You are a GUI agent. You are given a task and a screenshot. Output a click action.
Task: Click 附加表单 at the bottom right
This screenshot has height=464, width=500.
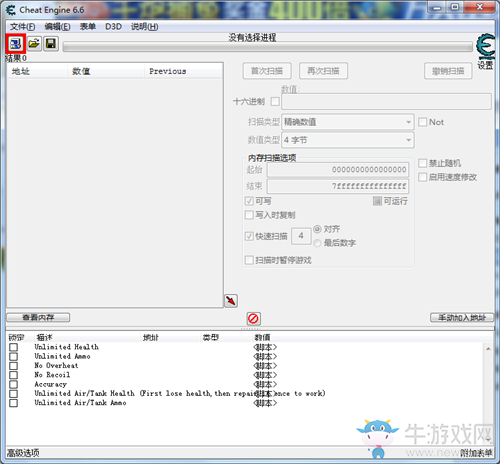click(x=476, y=453)
